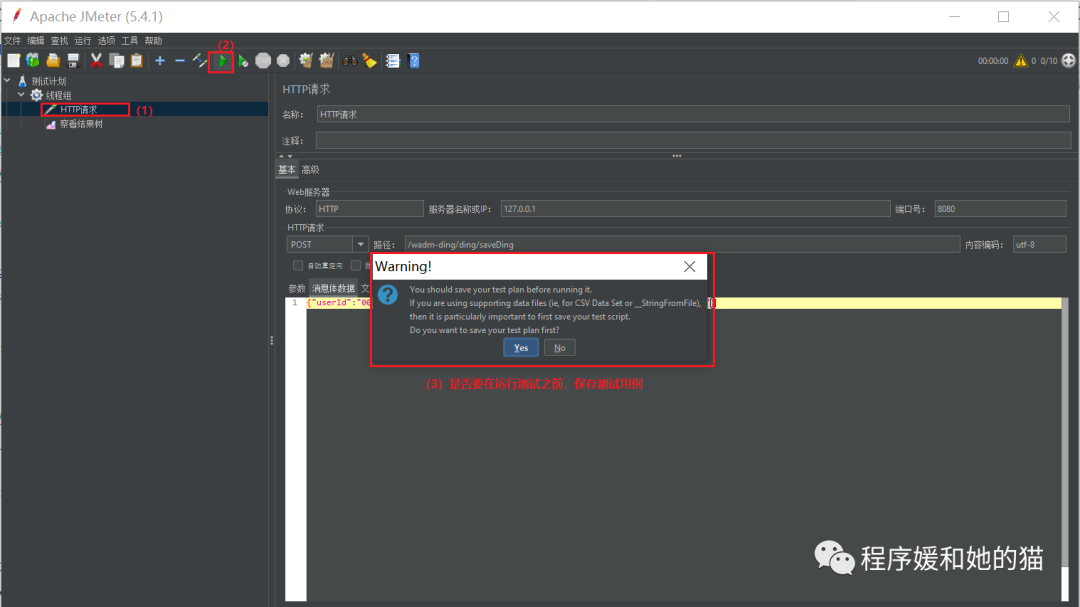Screen dimensions: 1080x607
Task: Click the Help question mark toolbar icon
Action: (x=413, y=61)
